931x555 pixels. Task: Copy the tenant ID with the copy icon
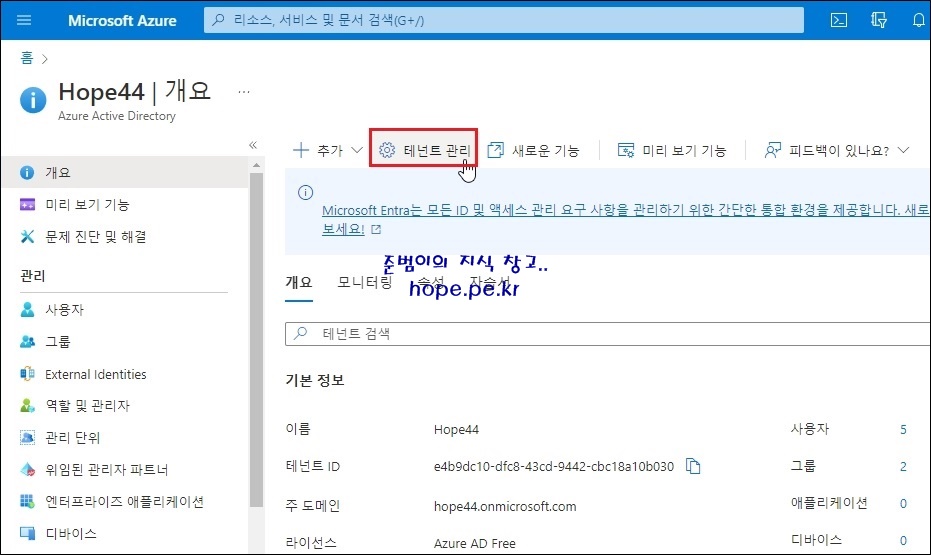coord(693,466)
